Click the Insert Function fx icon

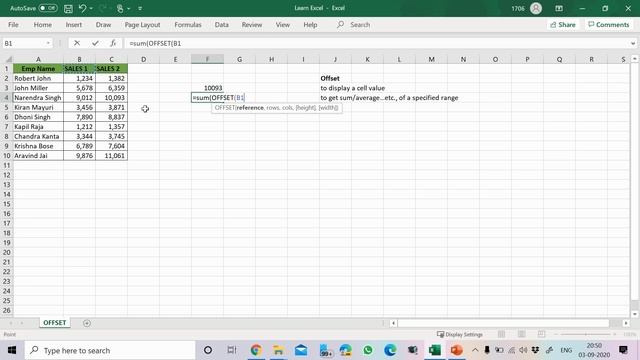point(113,43)
